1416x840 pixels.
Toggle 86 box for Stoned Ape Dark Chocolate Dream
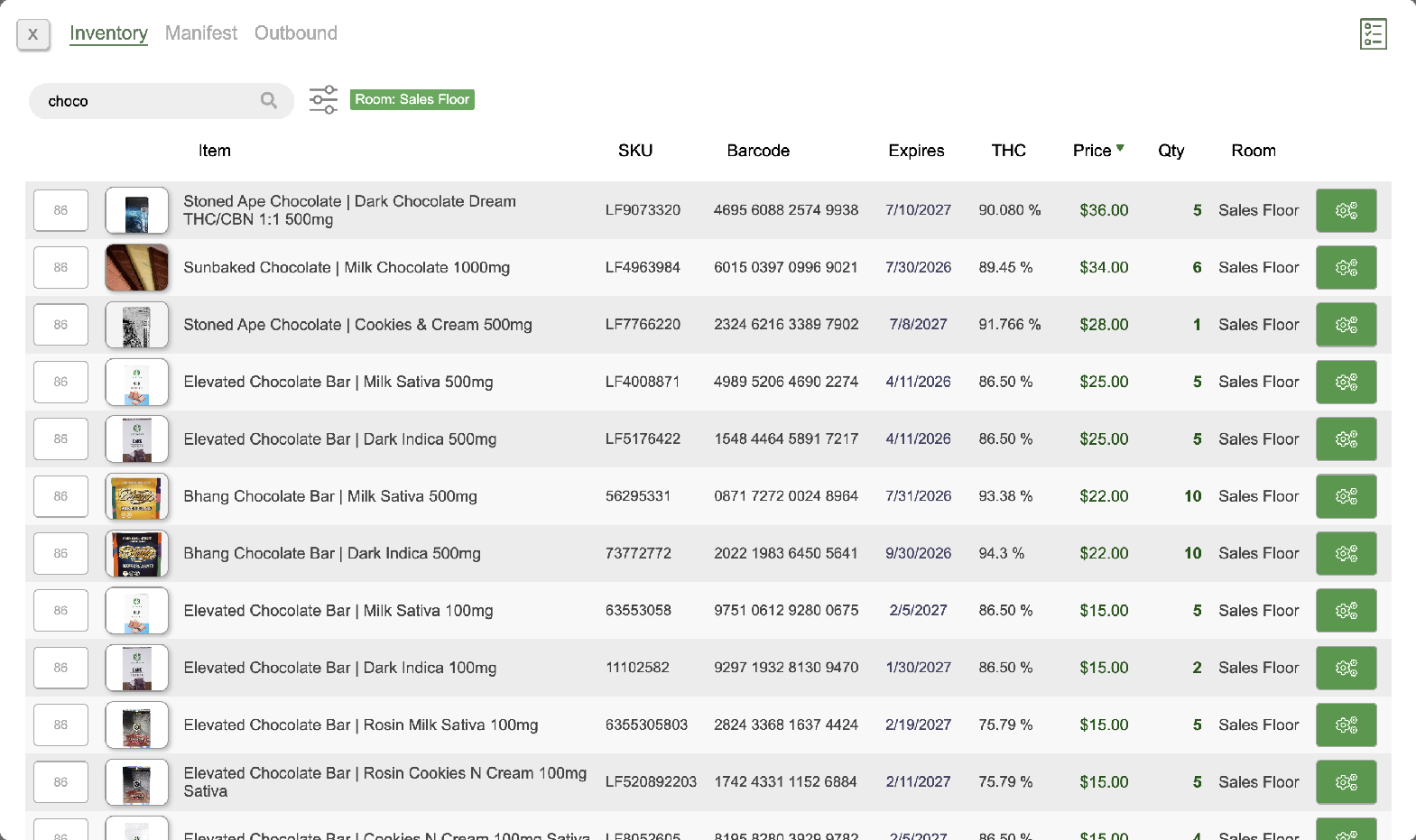[x=60, y=210]
